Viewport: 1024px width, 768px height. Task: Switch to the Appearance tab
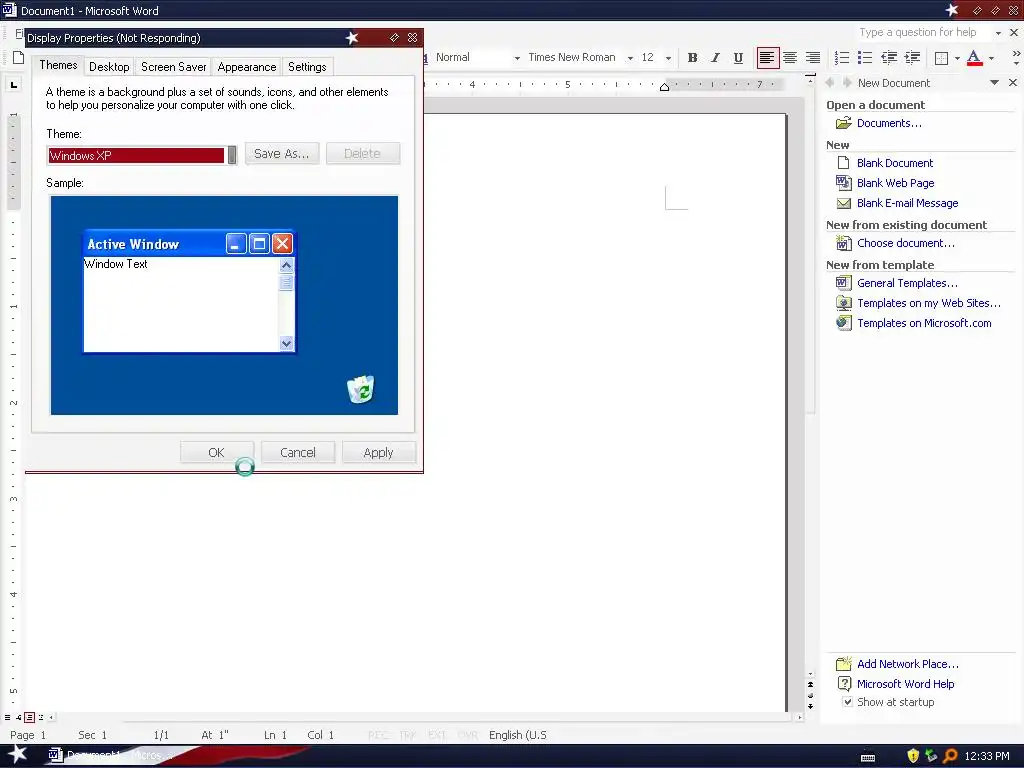tap(247, 67)
